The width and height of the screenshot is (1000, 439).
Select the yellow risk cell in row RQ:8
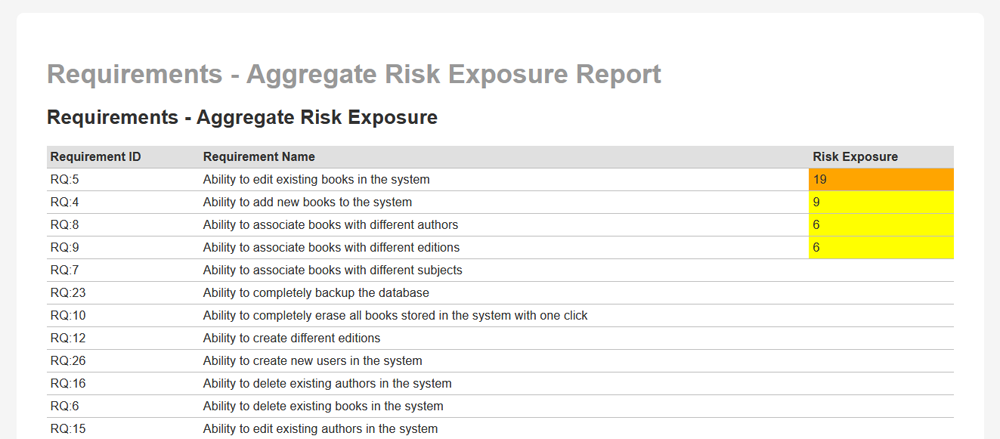pos(880,225)
